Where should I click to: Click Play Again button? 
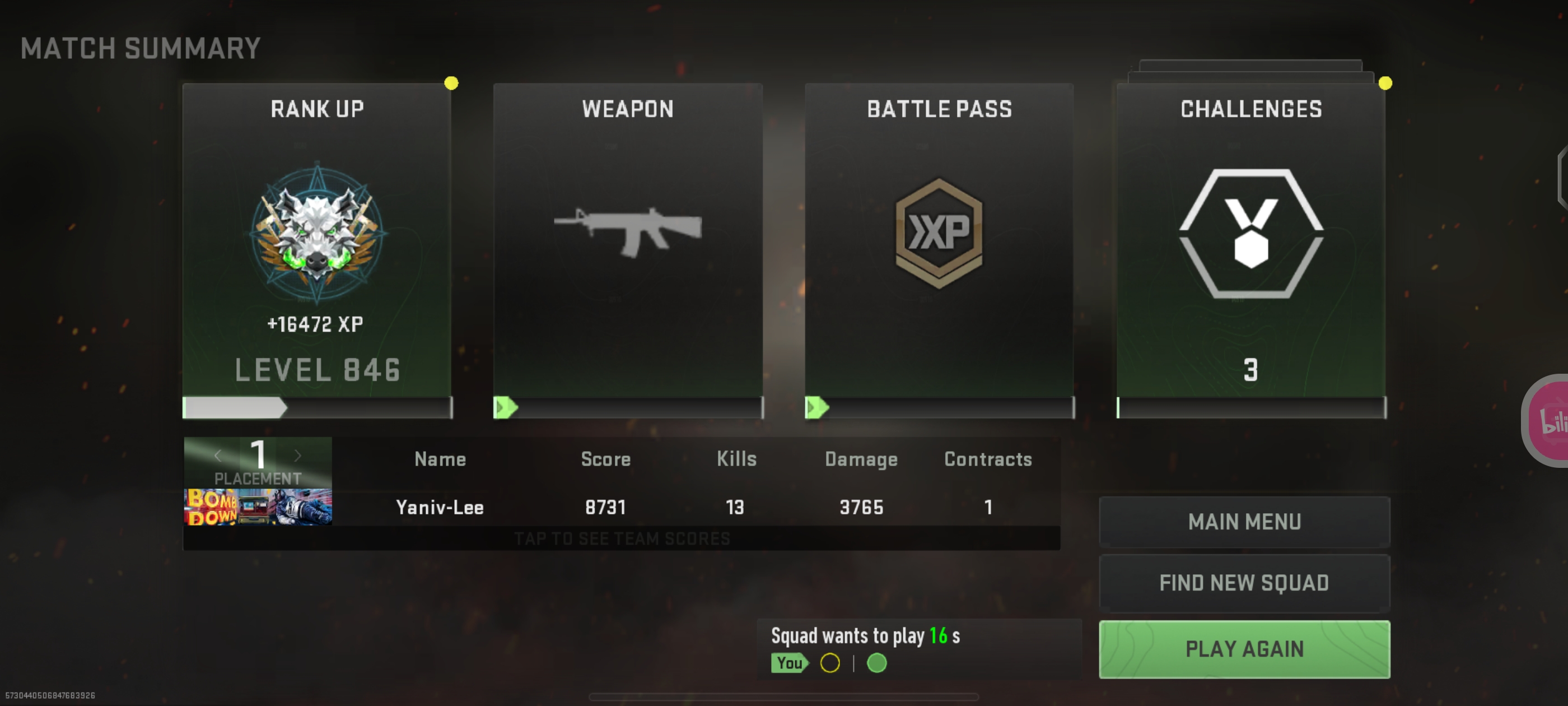pyautogui.click(x=1244, y=649)
